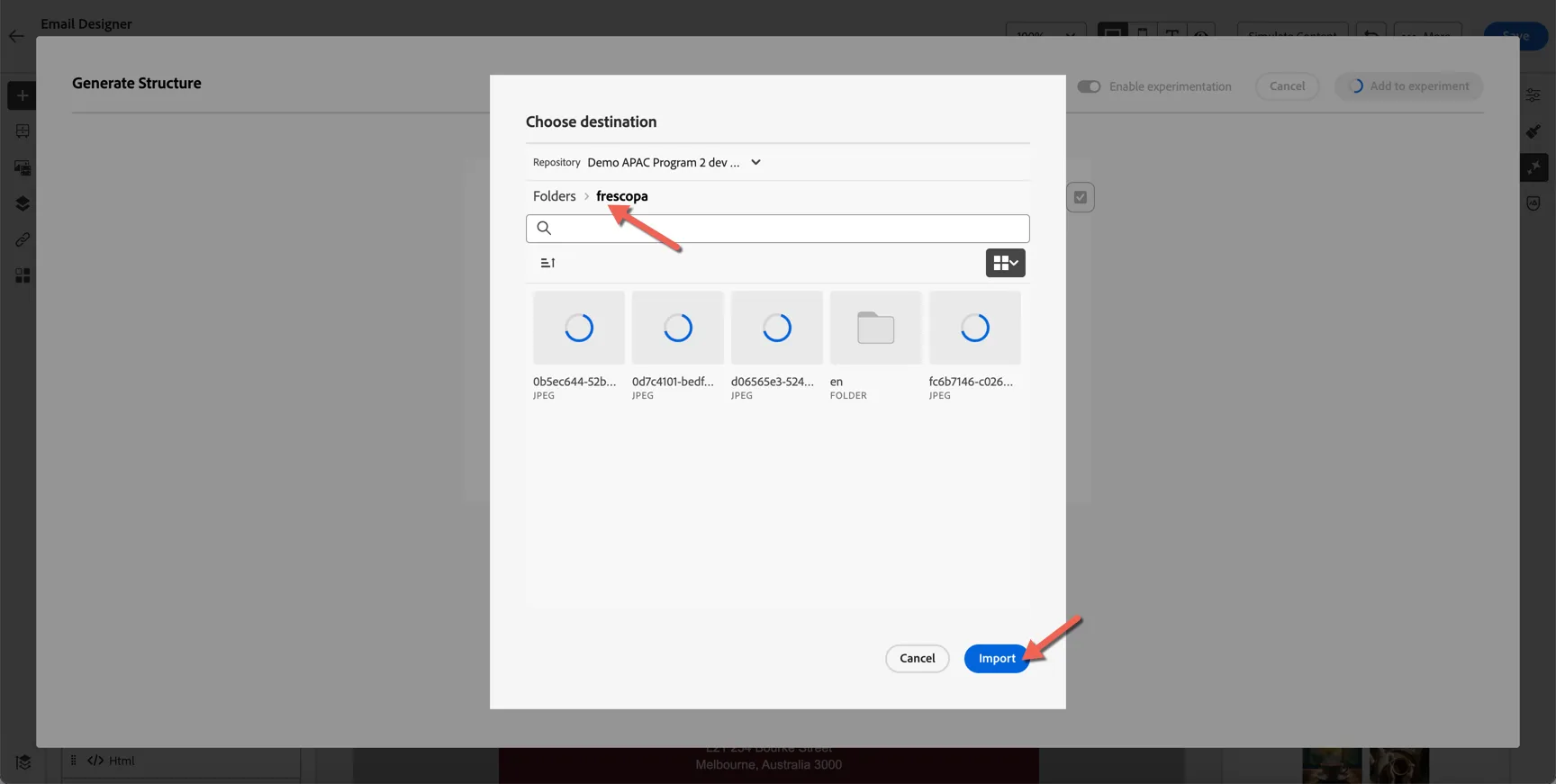
Task: Select the frescopa breadcrumb
Action: coord(621,196)
